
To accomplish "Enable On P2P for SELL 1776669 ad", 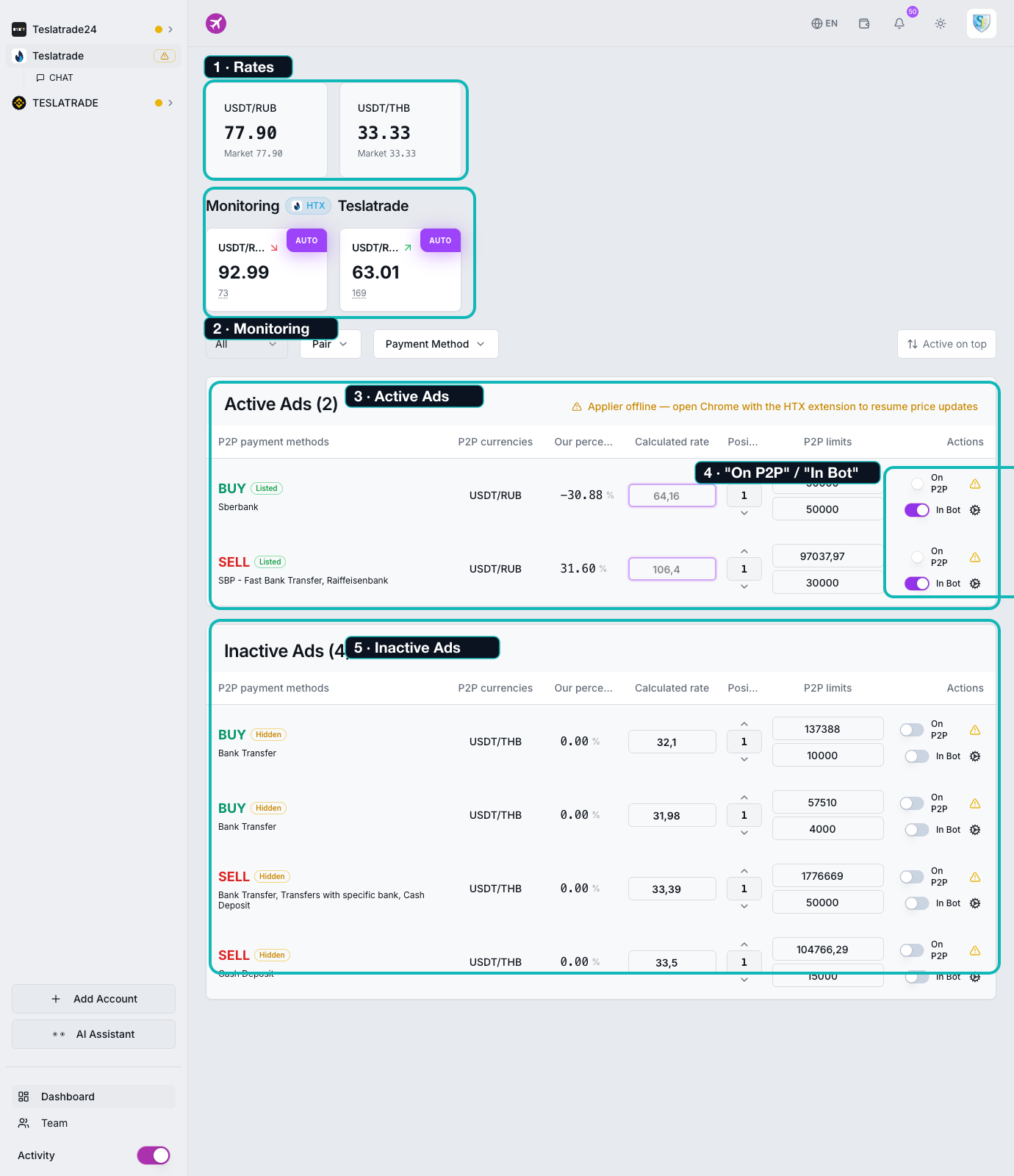I will click(x=912, y=877).
